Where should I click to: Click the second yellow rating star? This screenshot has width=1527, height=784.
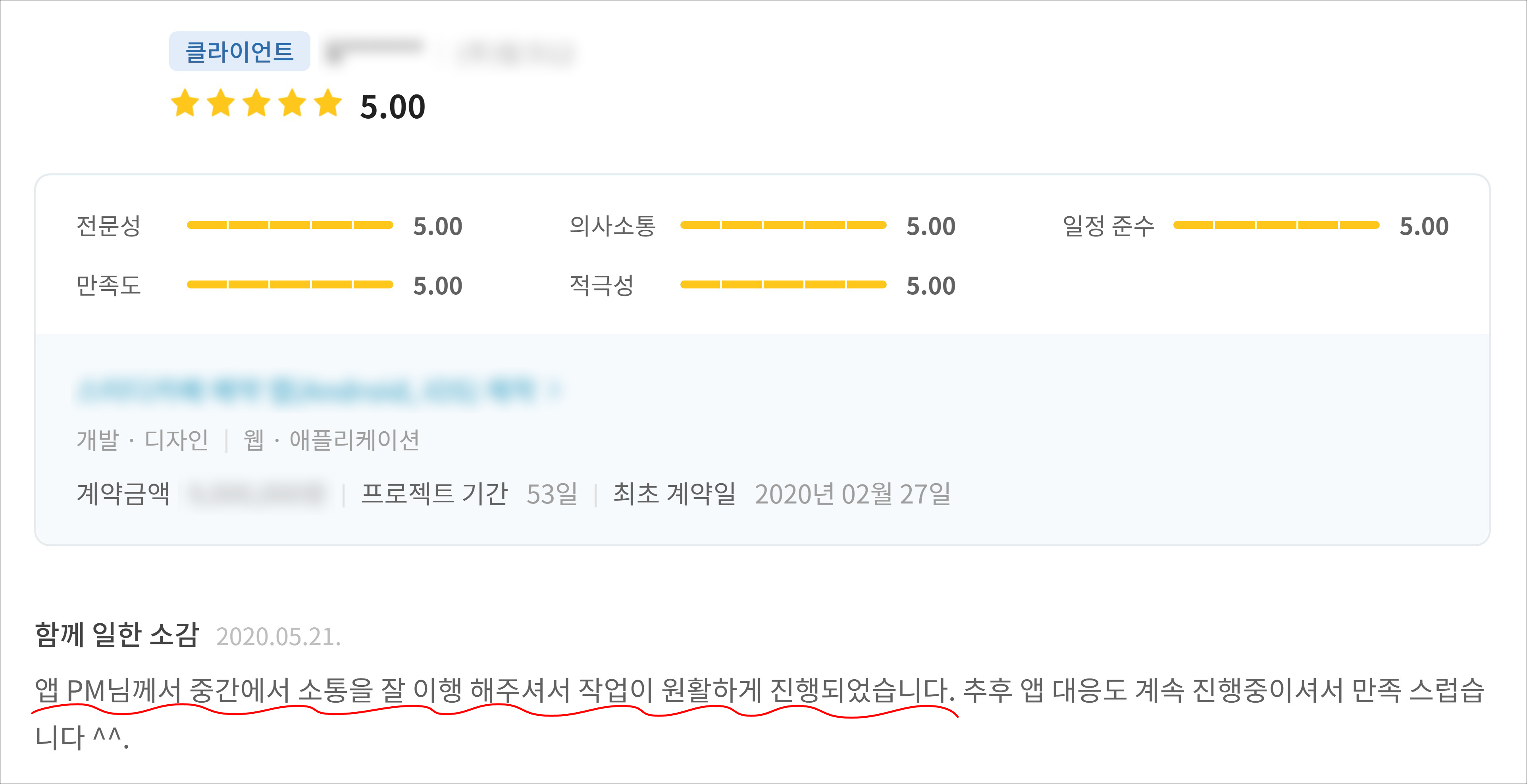pyautogui.click(x=221, y=104)
